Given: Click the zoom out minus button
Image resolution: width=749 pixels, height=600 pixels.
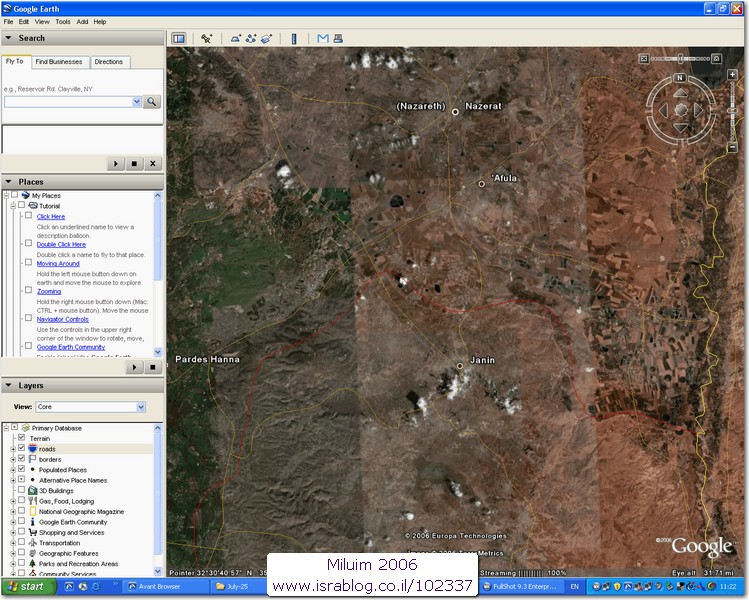Looking at the screenshot, I should coord(732,148).
